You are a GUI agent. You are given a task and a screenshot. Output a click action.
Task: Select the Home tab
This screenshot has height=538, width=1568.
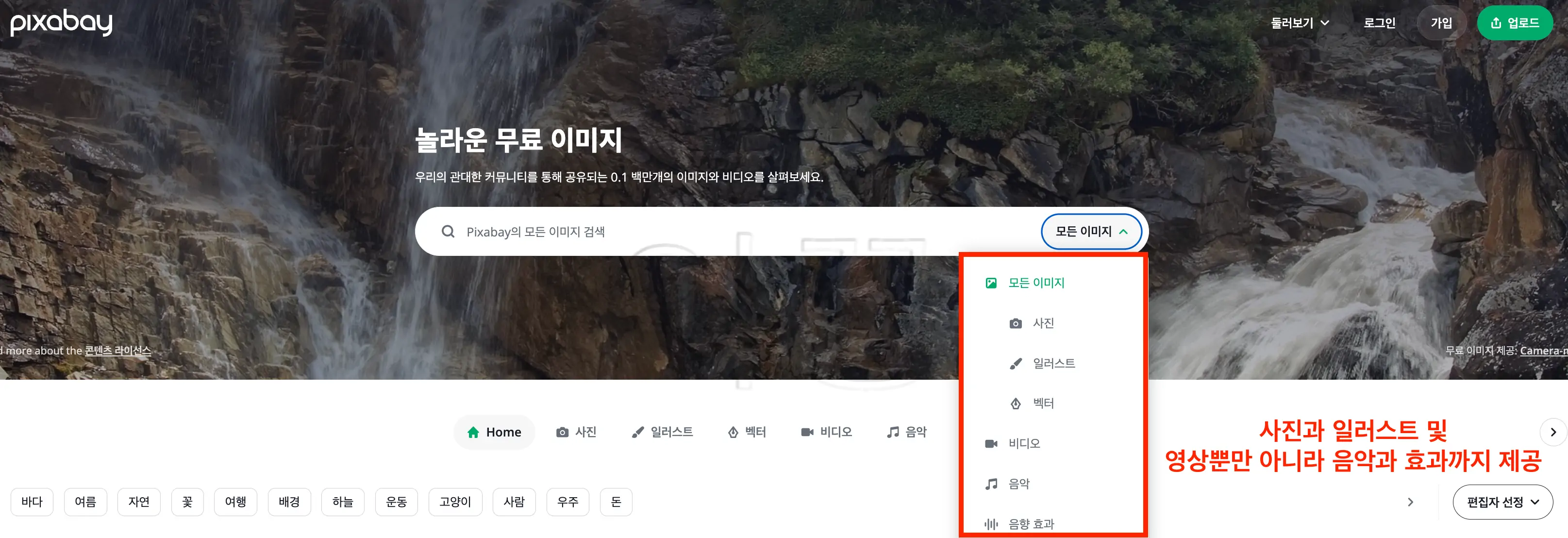(494, 432)
